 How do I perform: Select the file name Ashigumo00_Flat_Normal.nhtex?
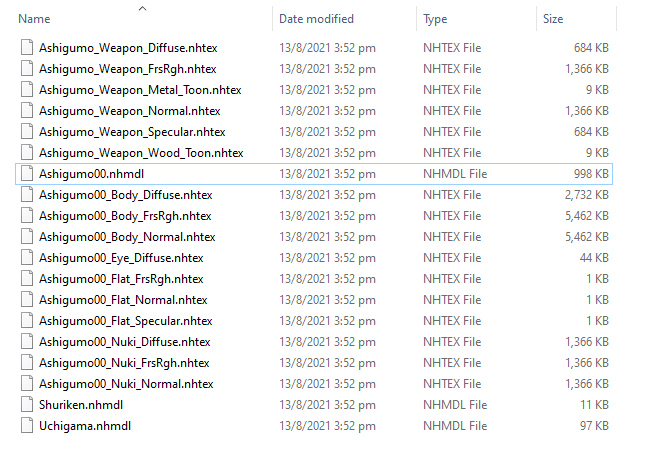click(123, 300)
